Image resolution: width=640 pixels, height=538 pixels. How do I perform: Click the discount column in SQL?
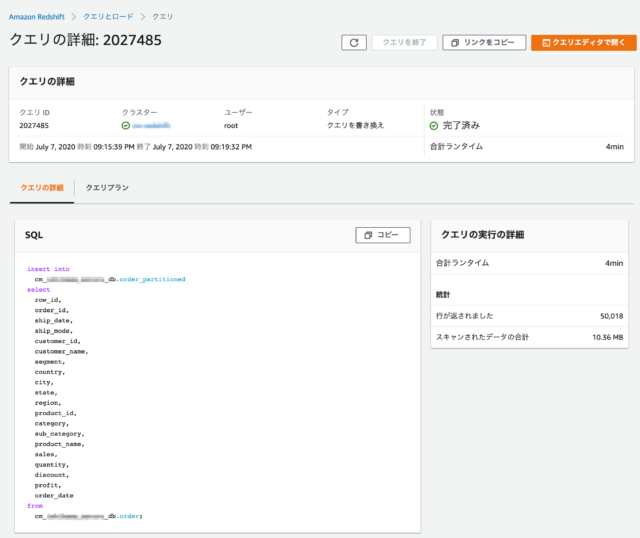pyautogui.click(x=51, y=475)
